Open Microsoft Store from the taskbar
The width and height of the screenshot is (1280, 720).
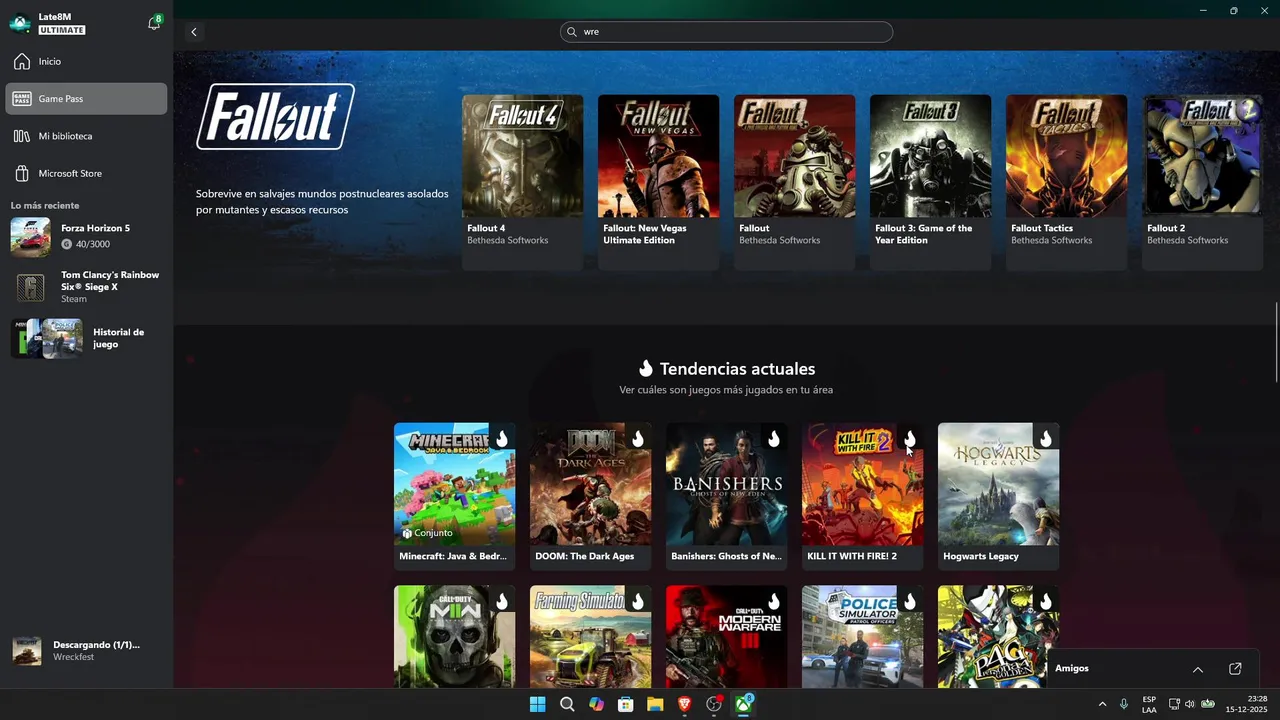point(626,704)
